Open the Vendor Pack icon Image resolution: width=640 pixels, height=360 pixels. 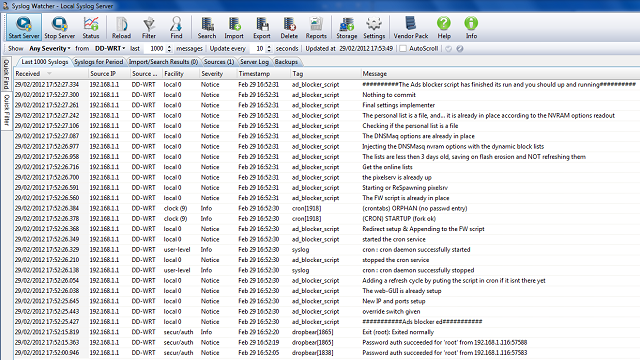click(411, 27)
